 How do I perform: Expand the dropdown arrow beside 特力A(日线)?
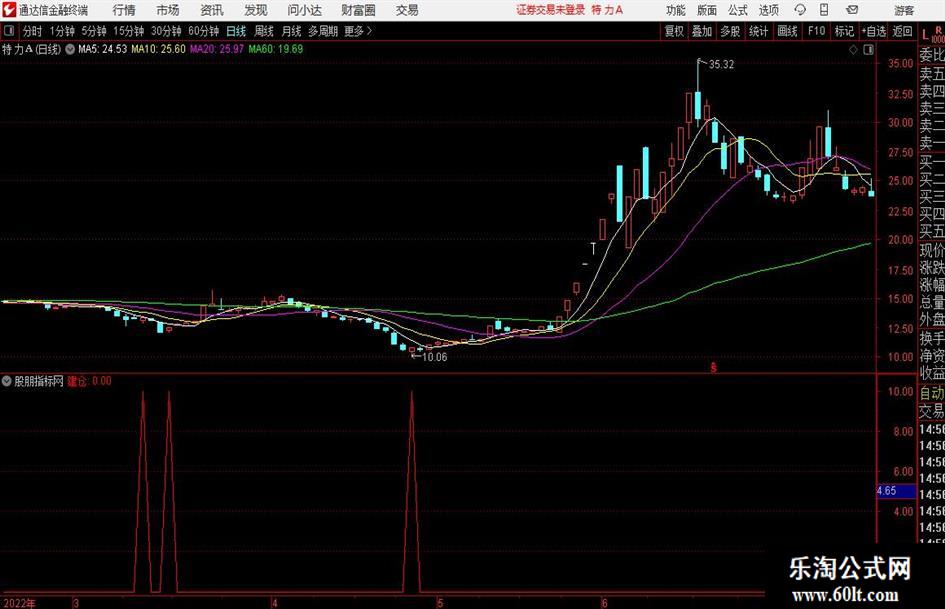(70, 49)
